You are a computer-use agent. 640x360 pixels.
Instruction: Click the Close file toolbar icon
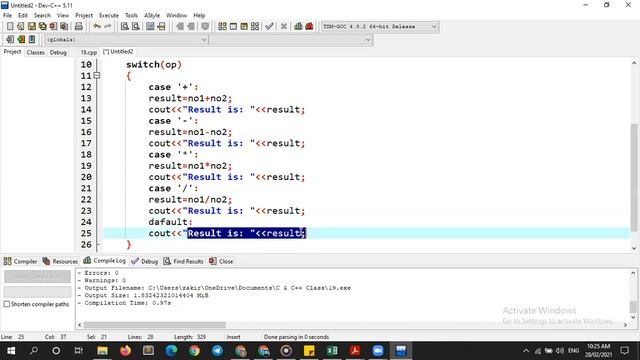tap(53, 27)
